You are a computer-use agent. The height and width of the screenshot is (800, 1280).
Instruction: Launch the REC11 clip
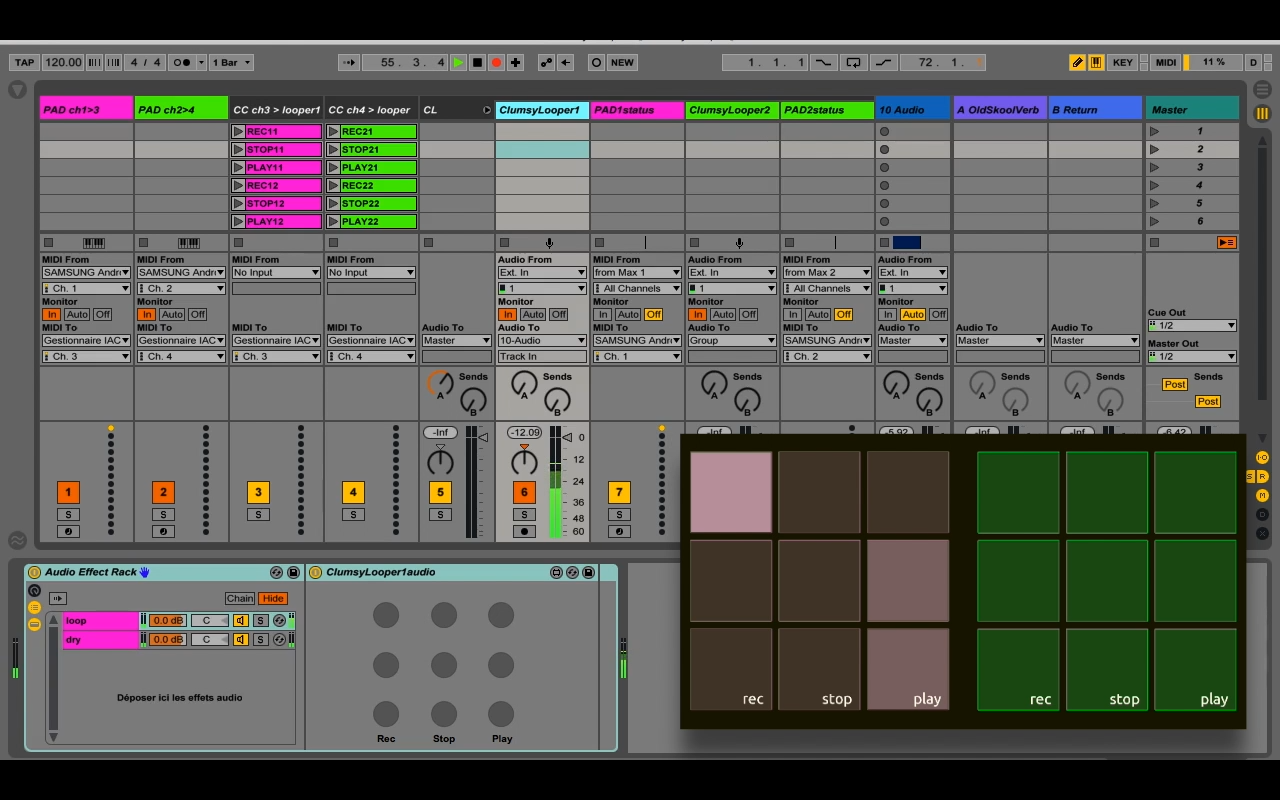tap(238, 131)
